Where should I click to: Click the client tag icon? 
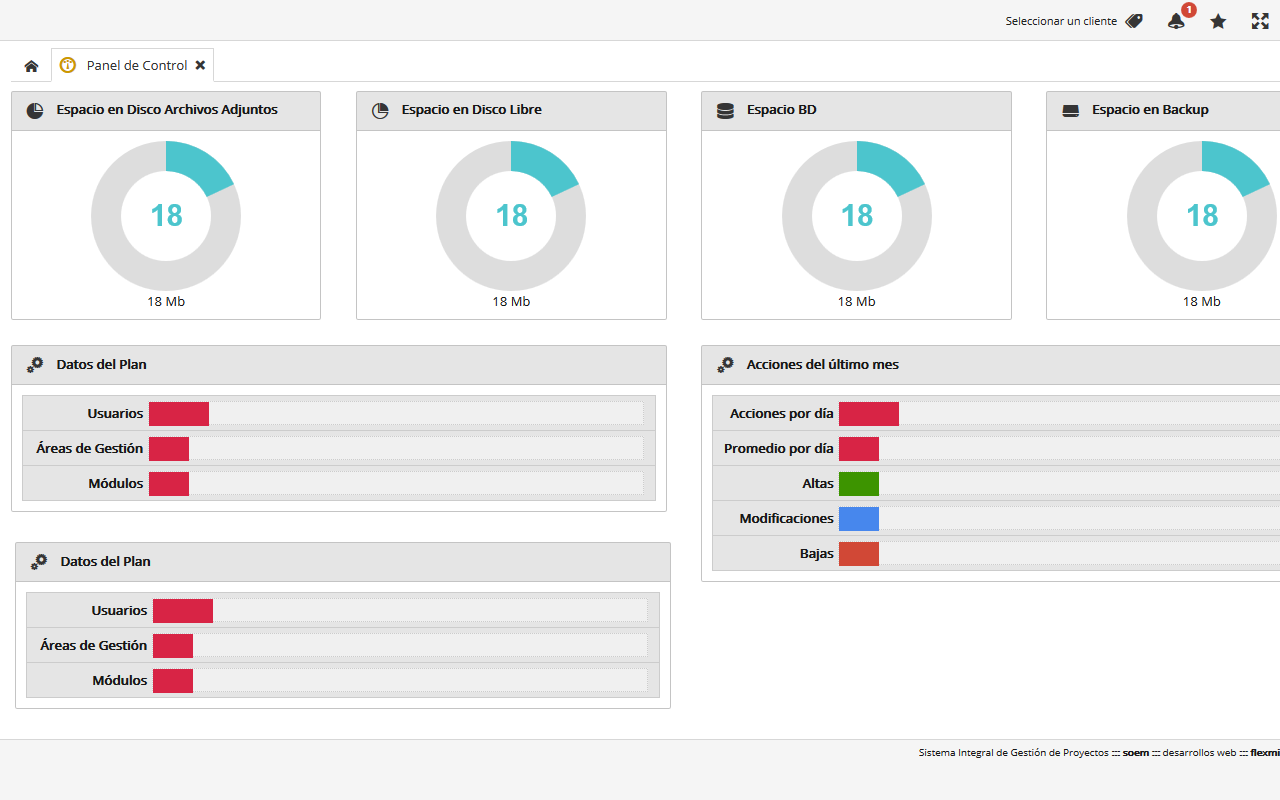[1134, 21]
